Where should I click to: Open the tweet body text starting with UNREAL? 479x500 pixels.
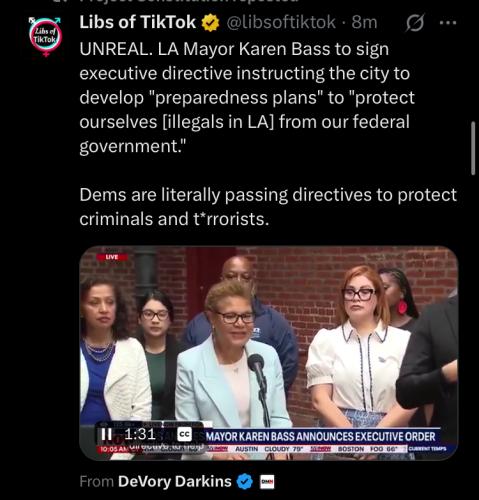coord(247,97)
